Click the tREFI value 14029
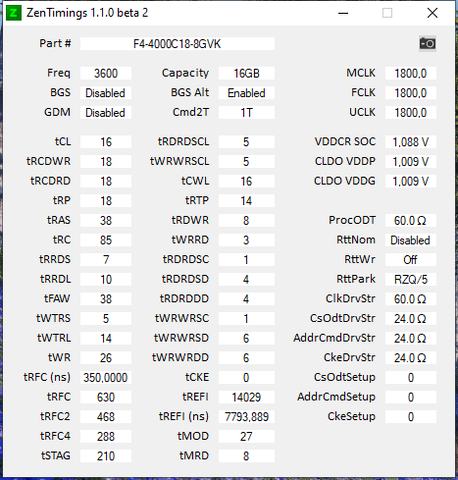 [246, 397]
